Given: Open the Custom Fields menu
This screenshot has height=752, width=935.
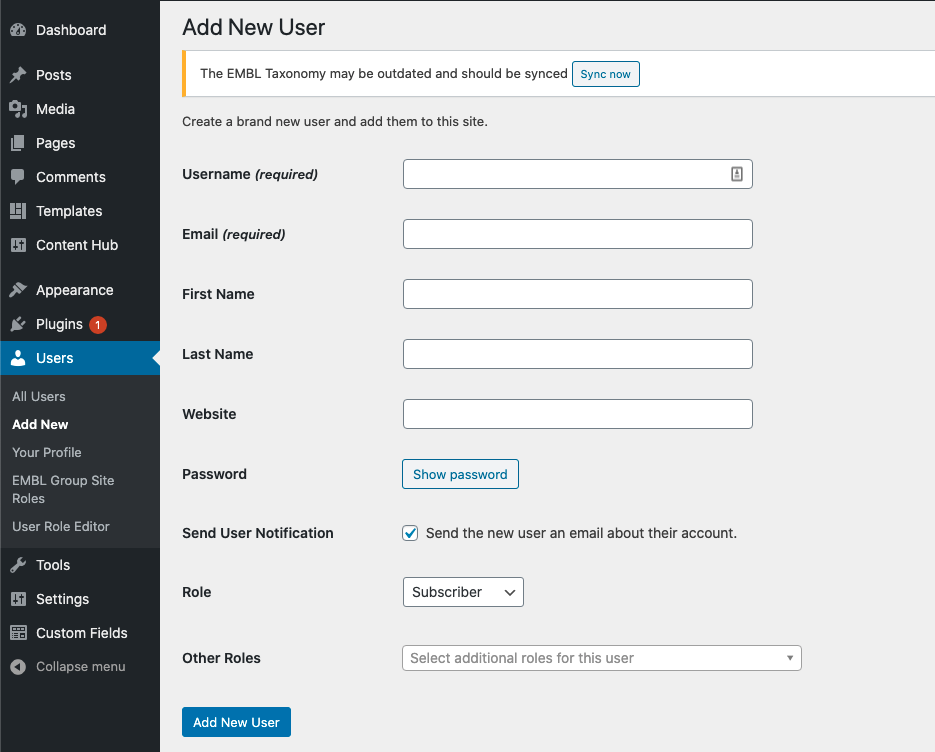Looking at the screenshot, I should [x=82, y=633].
